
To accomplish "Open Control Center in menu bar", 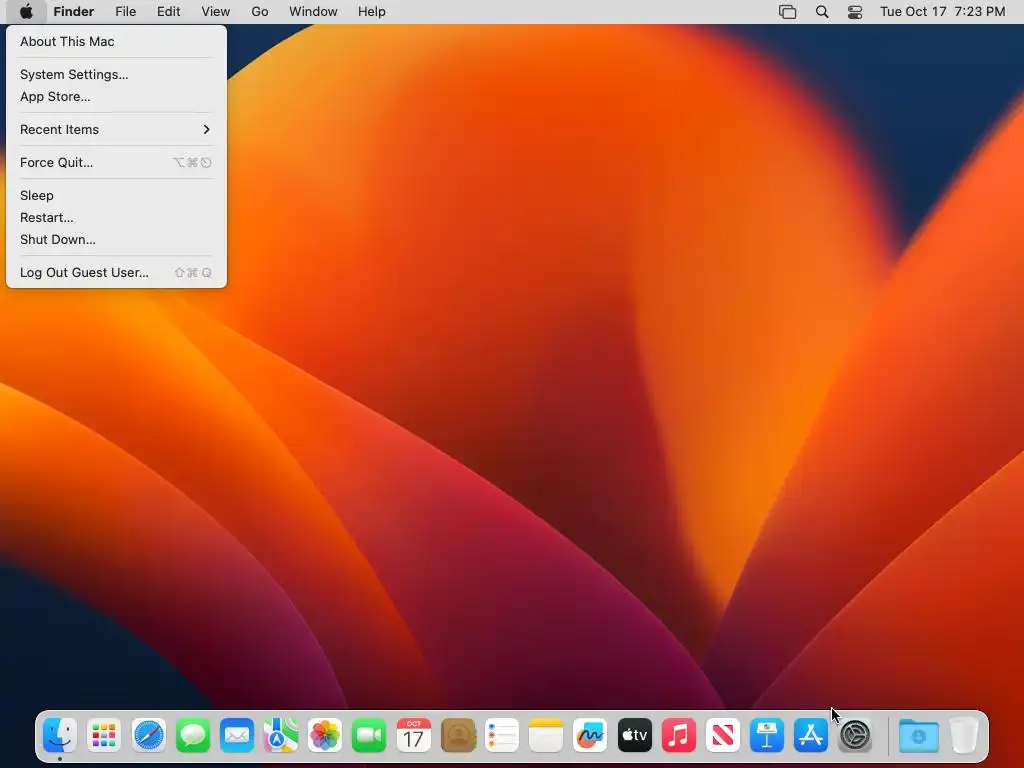I will (855, 12).
